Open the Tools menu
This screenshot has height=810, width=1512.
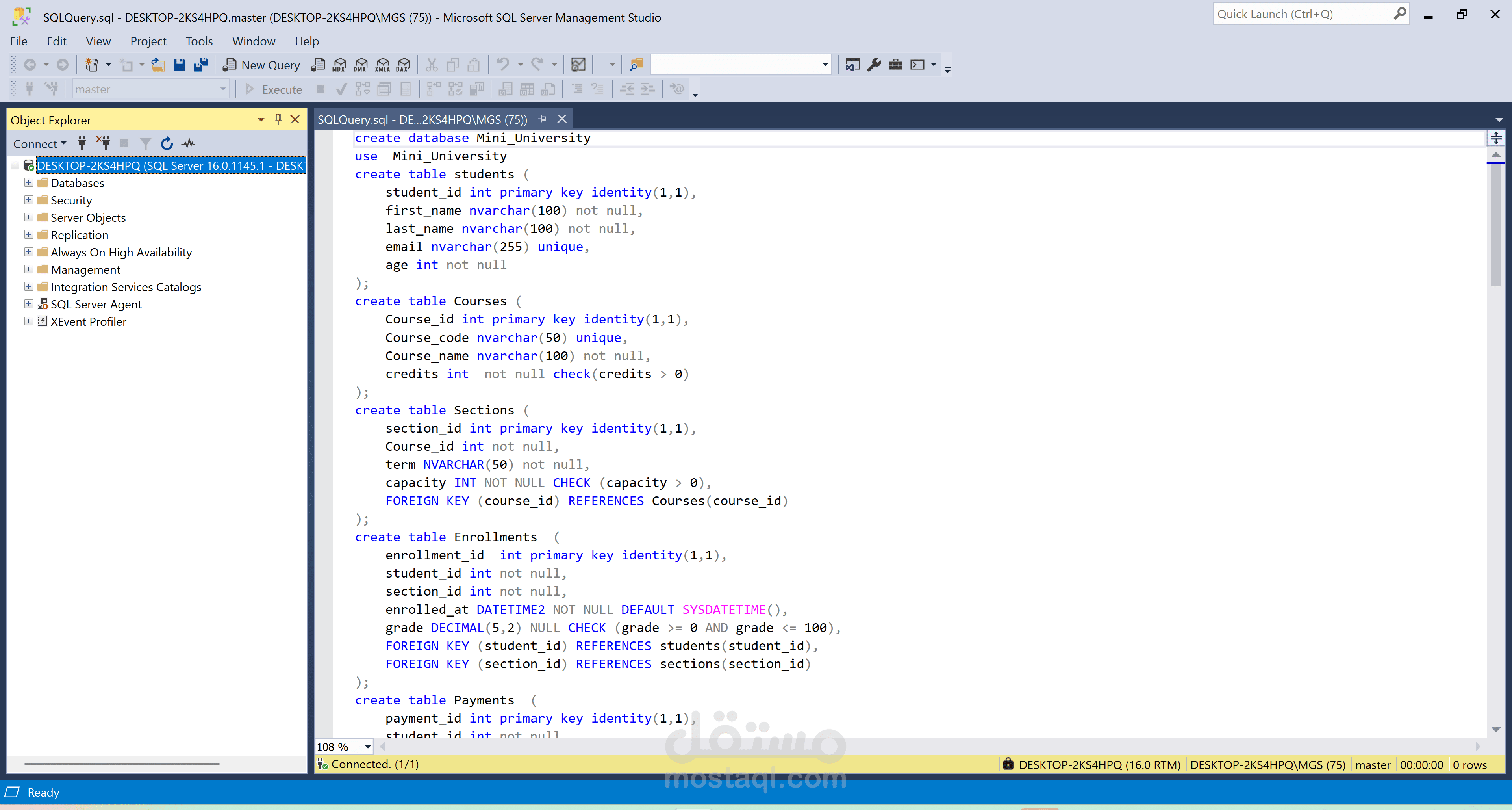click(x=199, y=41)
